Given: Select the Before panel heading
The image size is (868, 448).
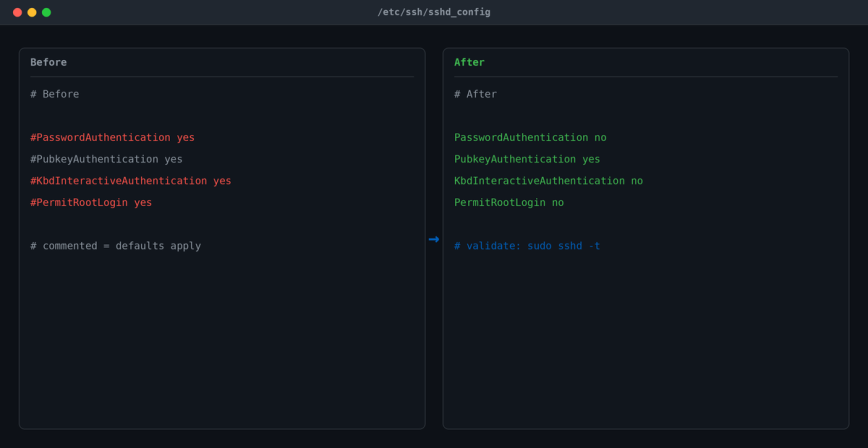Looking at the screenshot, I should coord(49,63).
